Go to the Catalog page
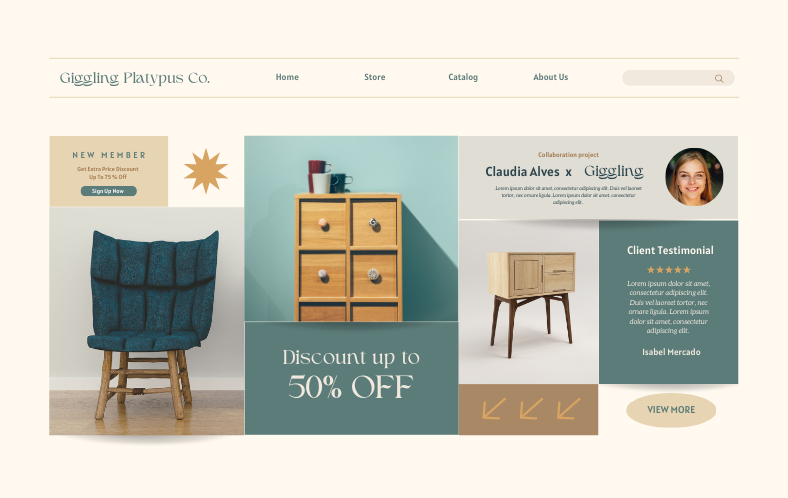788x498 pixels. pos(463,77)
